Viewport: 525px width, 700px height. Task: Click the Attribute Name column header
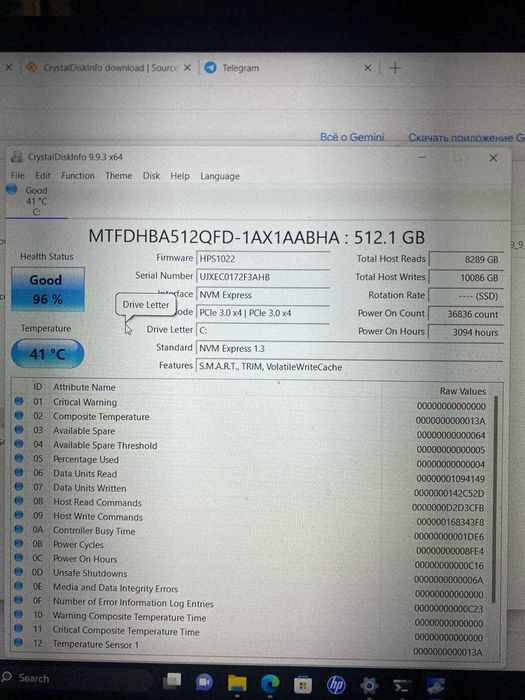[x=84, y=387]
